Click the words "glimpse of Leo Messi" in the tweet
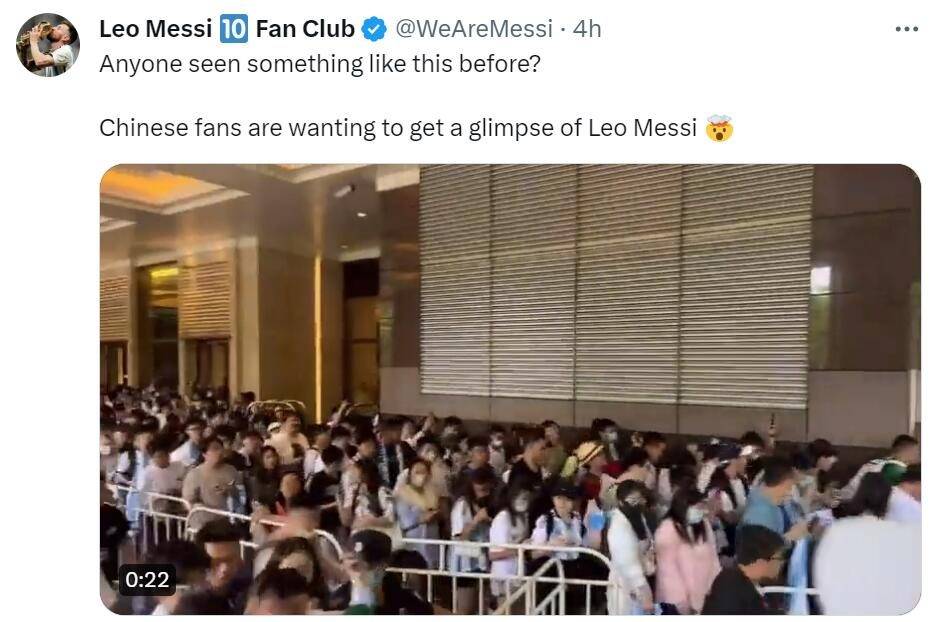 click(x=582, y=128)
